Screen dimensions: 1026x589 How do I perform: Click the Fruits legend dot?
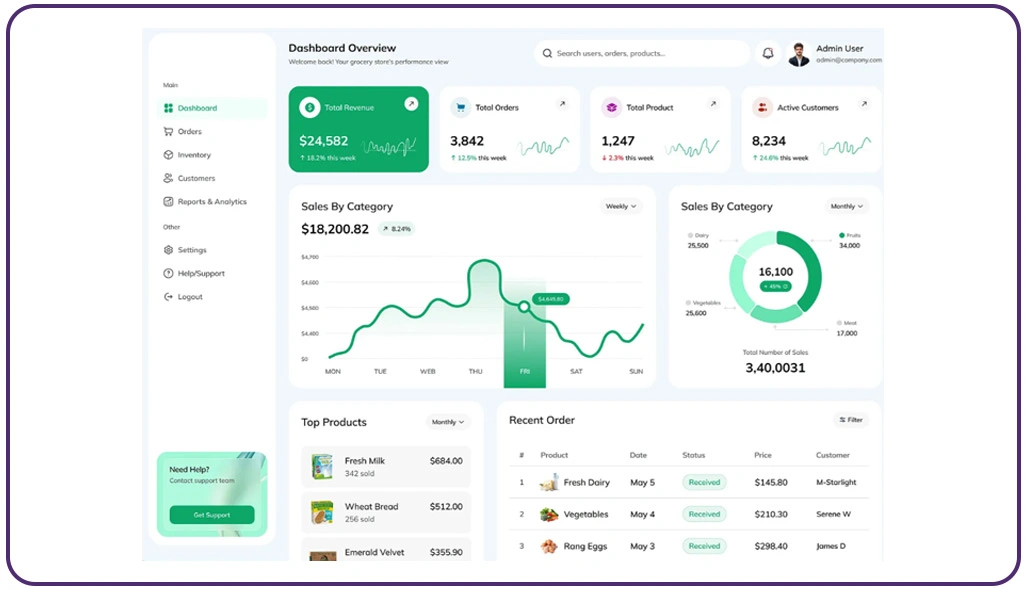tap(842, 235)
